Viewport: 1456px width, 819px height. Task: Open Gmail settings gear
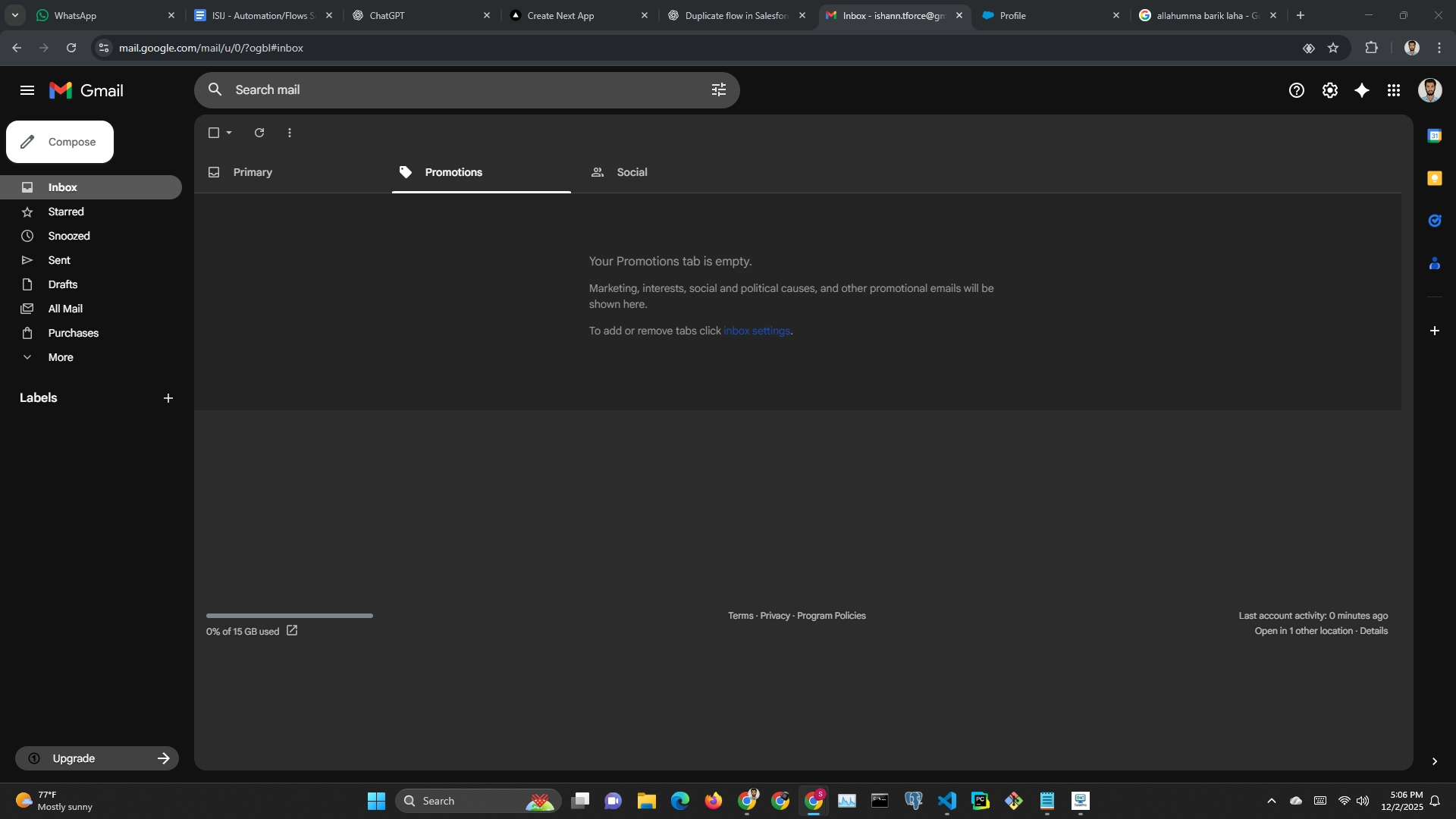pos(1329,90)
